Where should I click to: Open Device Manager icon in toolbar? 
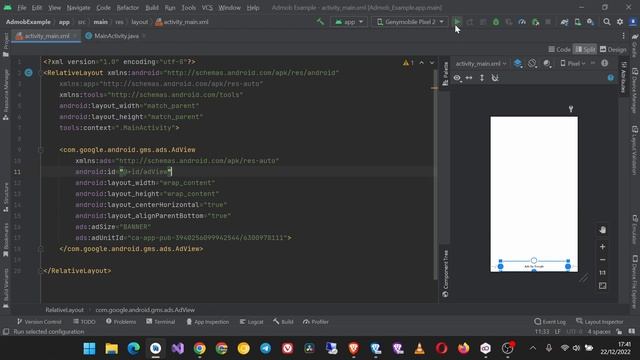pos(578,22)
